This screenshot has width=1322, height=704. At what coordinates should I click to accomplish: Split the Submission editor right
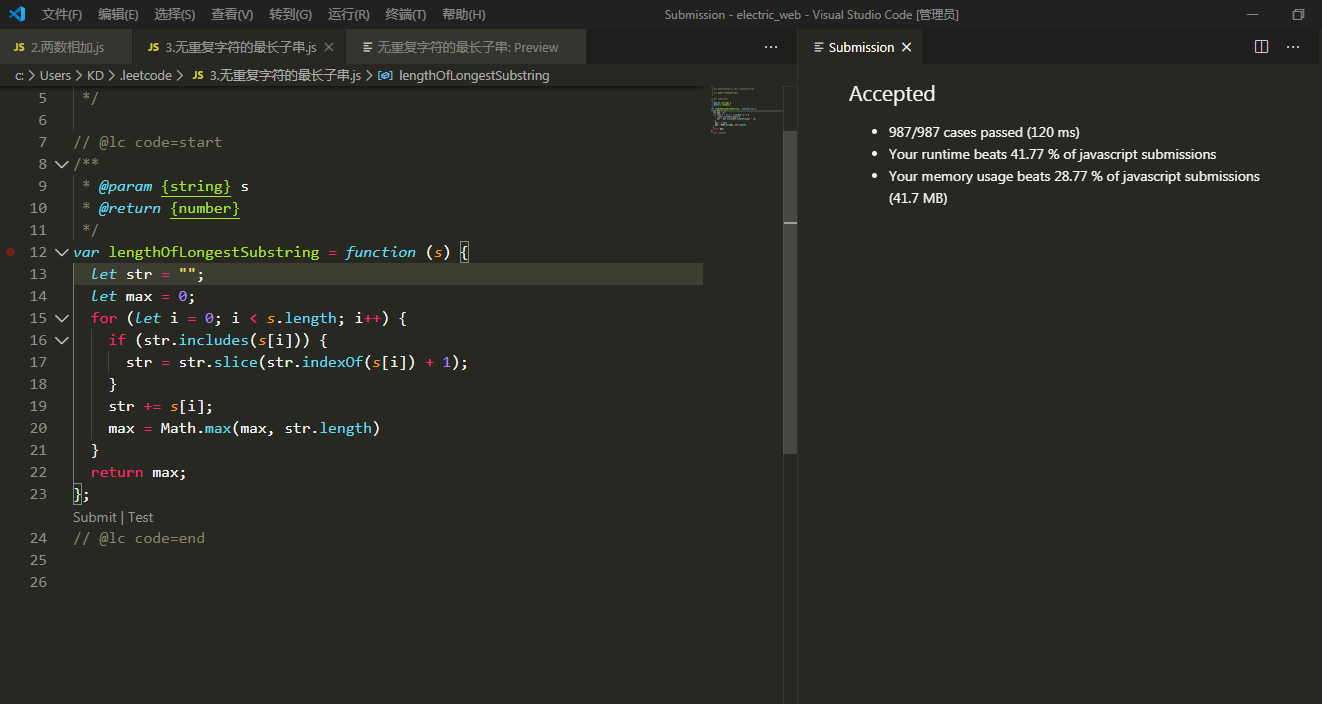tap(1262, 47)
